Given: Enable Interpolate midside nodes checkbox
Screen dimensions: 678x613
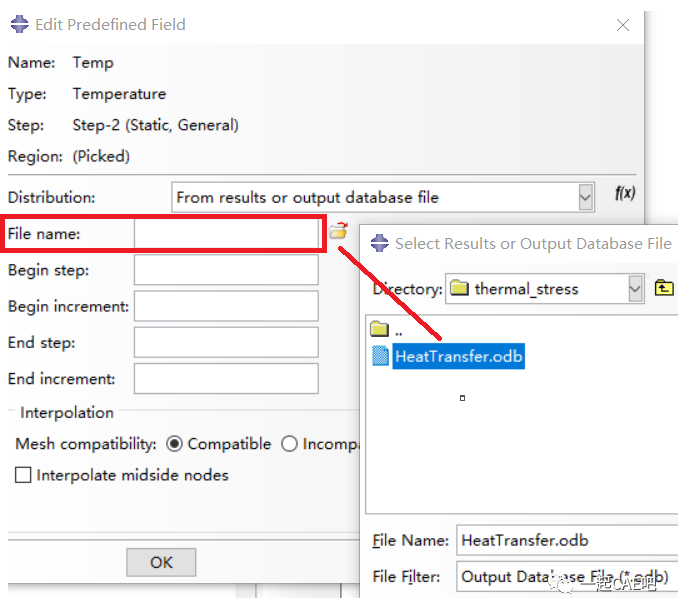Looking at the screenshot, I should (x=23, y=475).
